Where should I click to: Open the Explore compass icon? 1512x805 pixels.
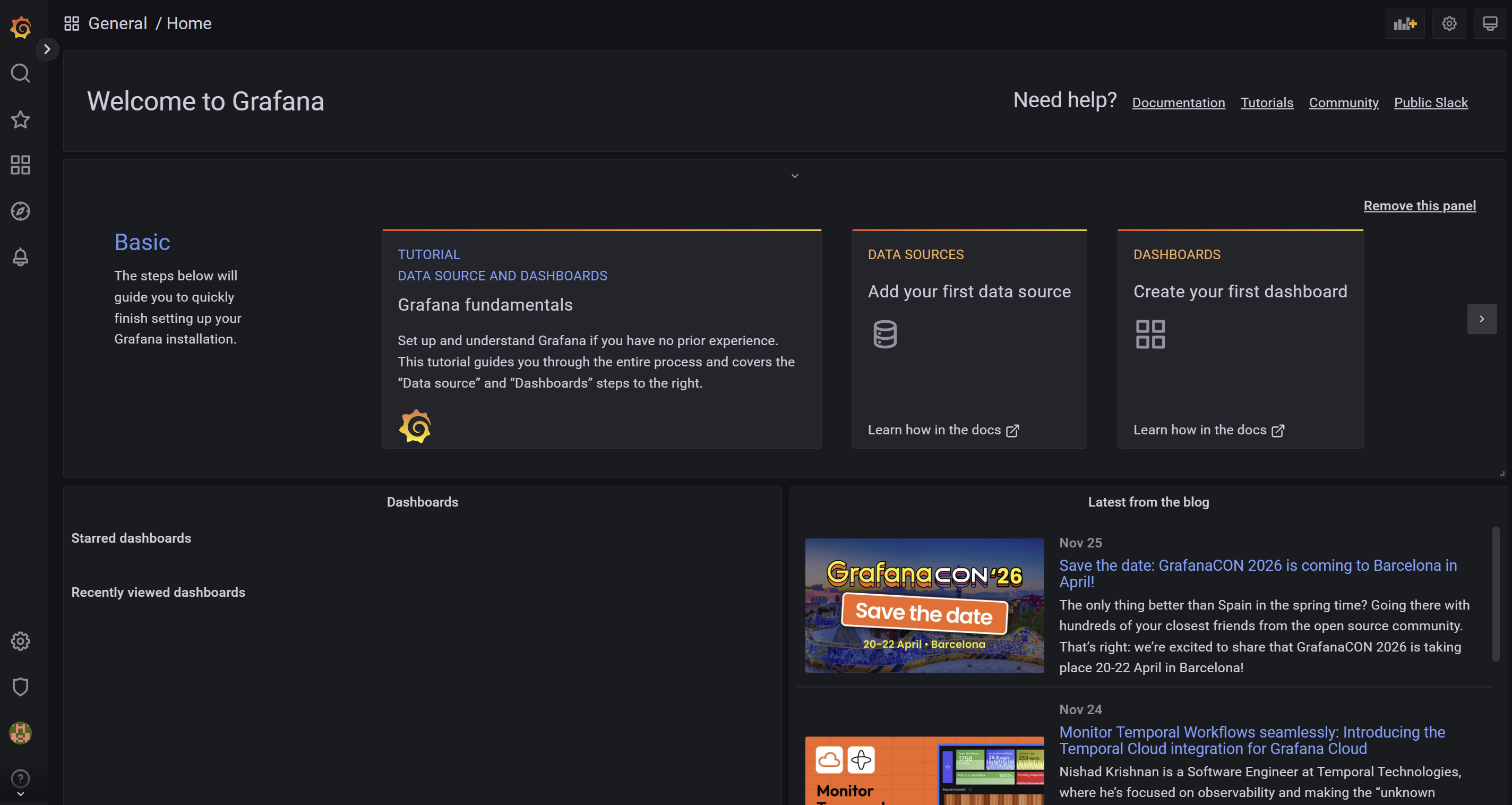point(21,211)
